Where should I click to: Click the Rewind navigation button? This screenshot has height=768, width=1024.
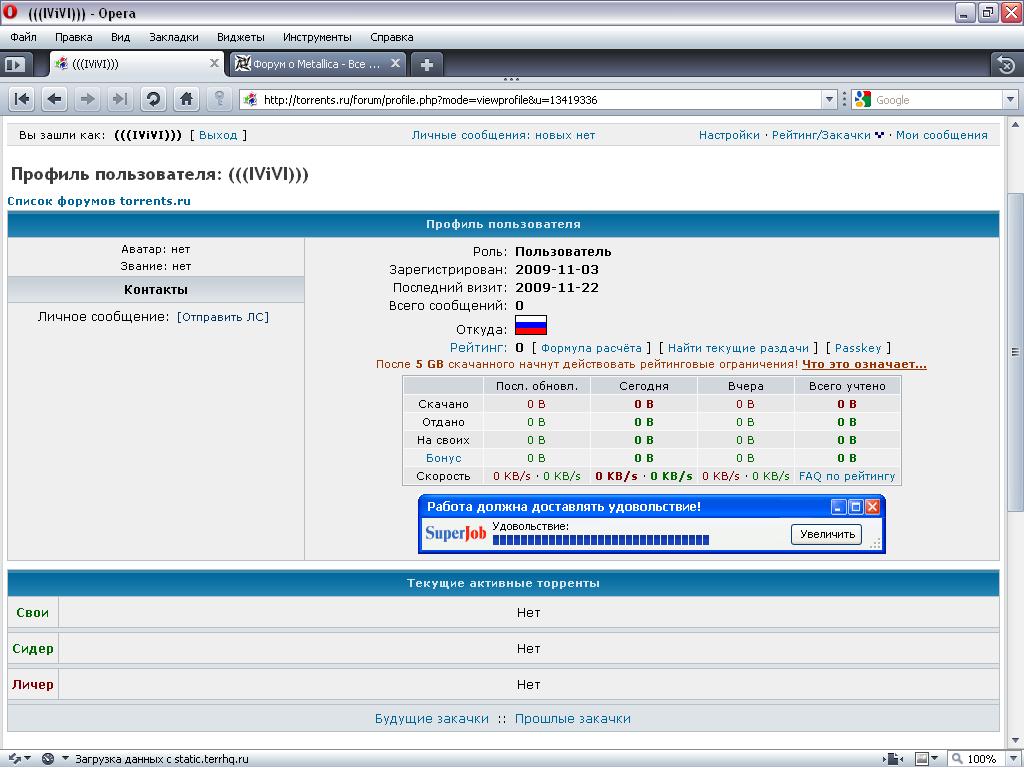(x=22, y=99)
